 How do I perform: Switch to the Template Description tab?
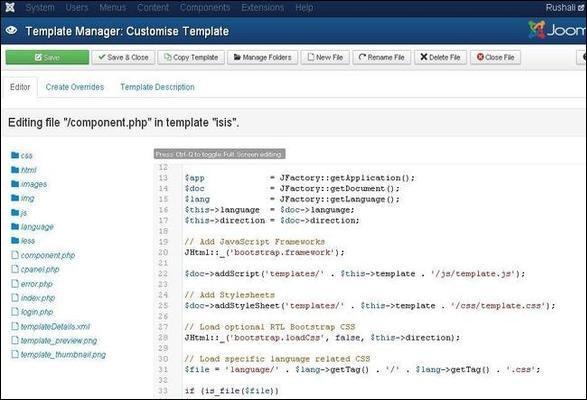click(157, 87)
